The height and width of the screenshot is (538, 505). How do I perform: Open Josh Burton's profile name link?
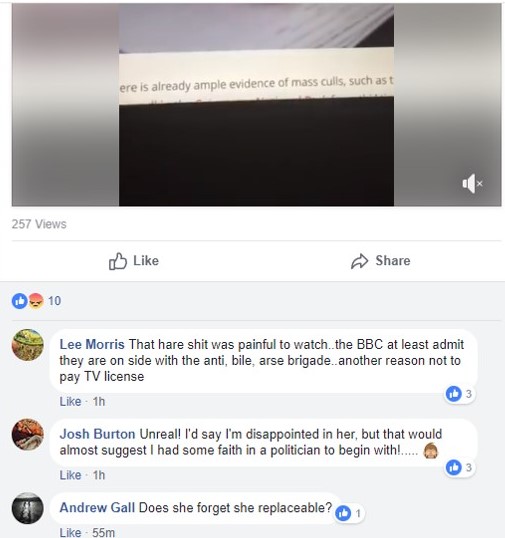click(x=97, y=434)
